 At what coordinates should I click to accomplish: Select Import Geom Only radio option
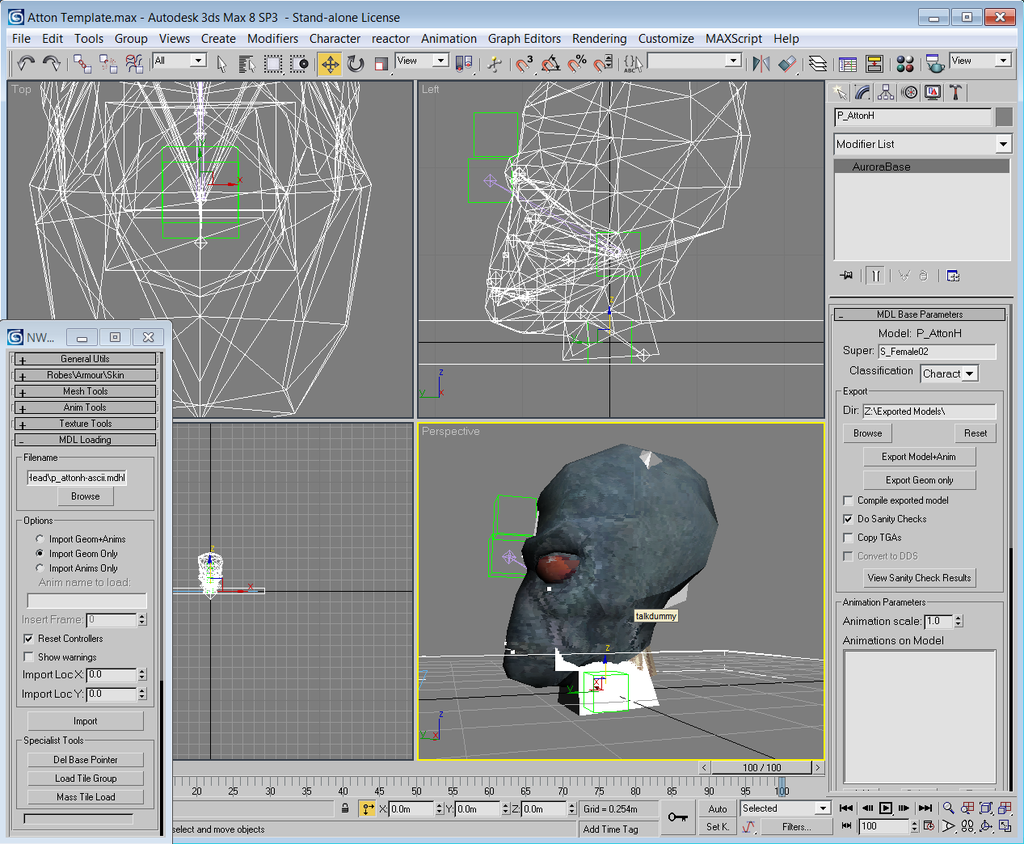pyautogui.click(x=40, y=553)
